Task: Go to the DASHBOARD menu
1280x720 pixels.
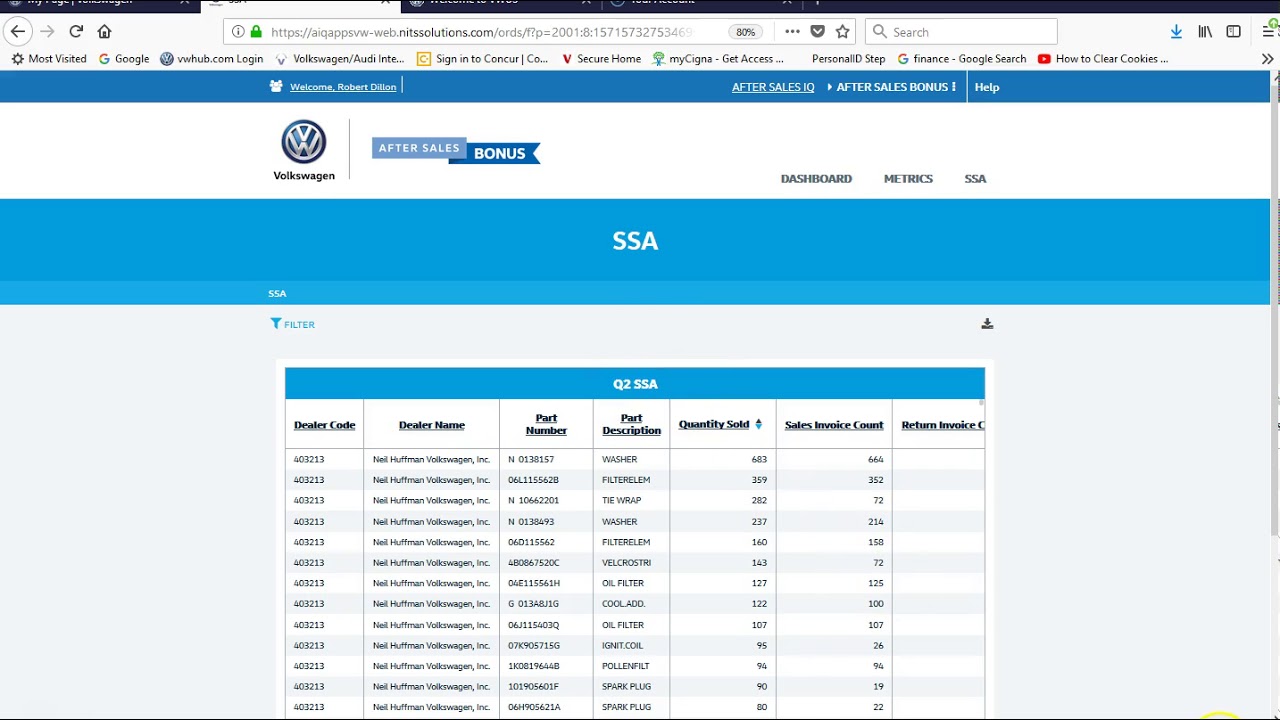Action: tap(816, 179)
